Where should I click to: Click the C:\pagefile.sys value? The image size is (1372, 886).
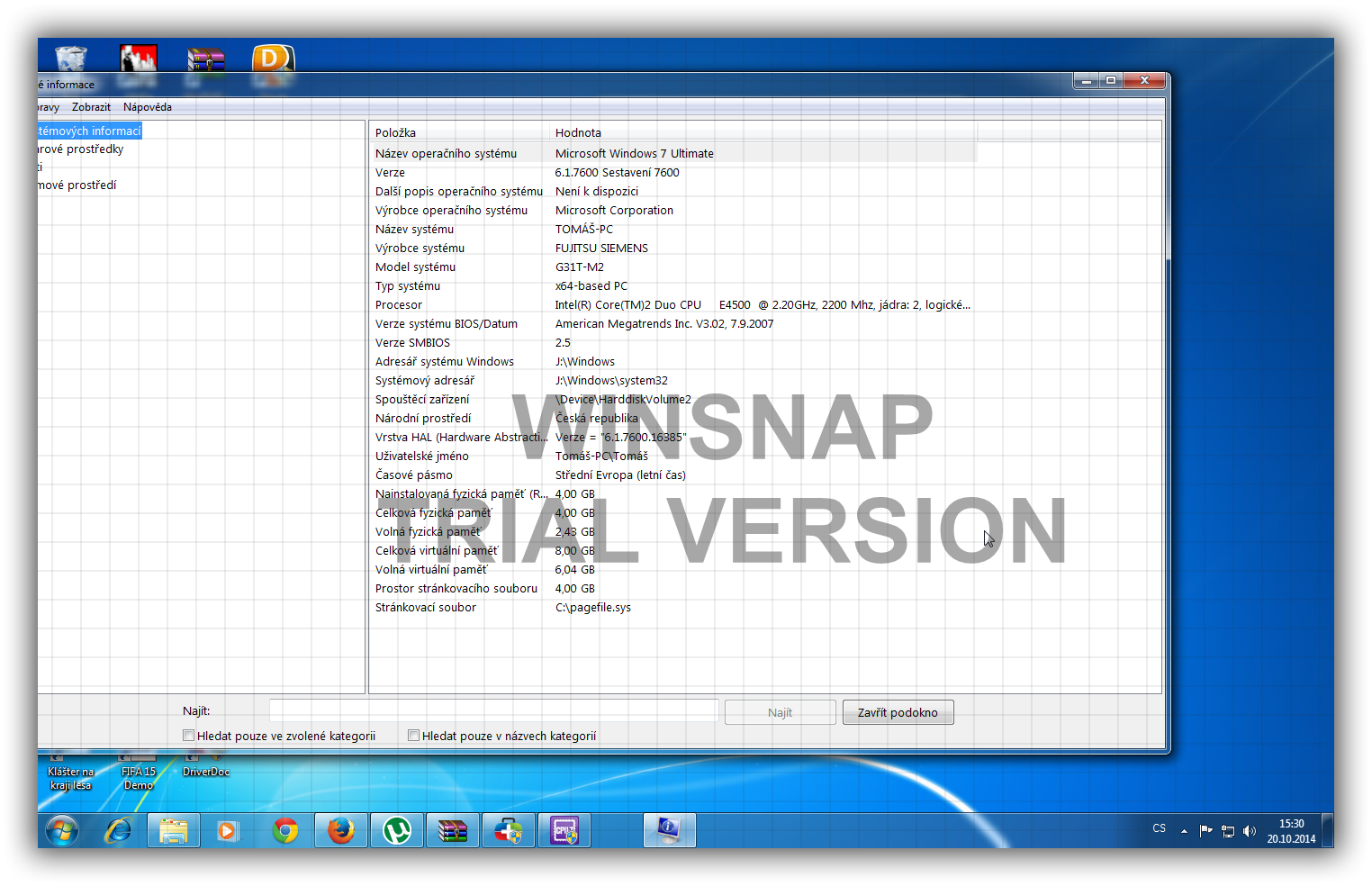[x=592, y=608]
